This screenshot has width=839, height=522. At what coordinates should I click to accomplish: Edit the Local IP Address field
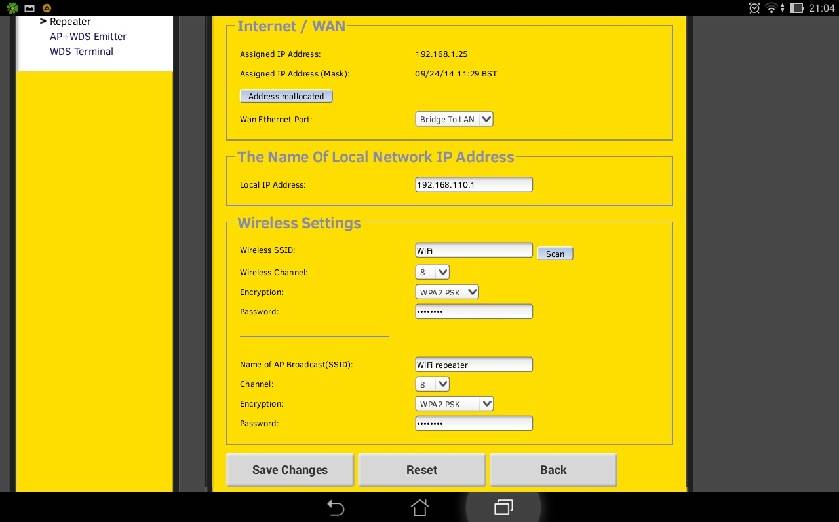tap(474, 185)
